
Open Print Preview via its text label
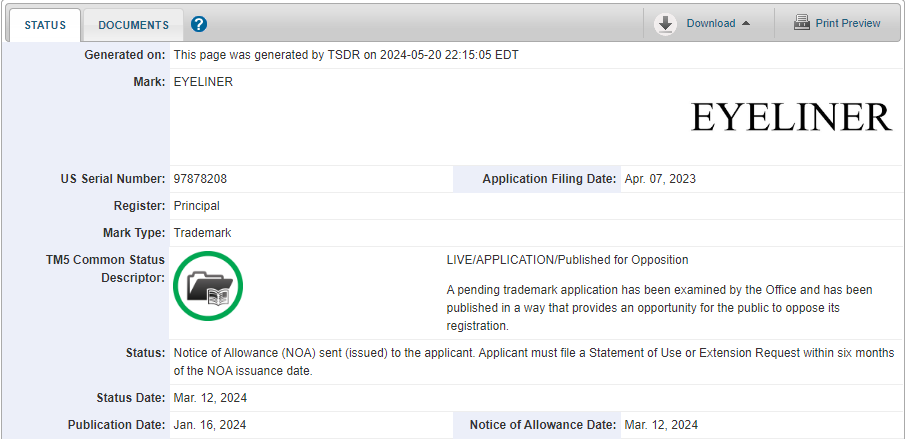click(x=848, y=24)
